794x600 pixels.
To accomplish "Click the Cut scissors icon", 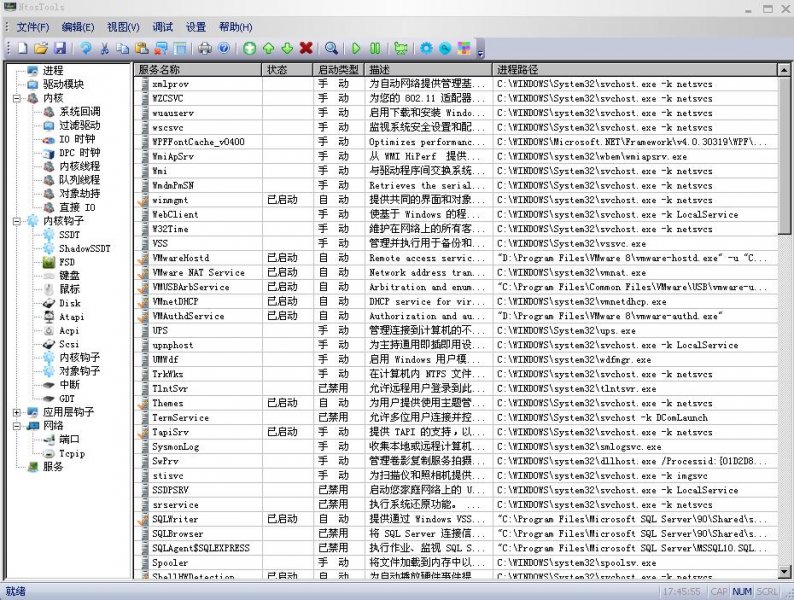I will click(x=104, y=49).
